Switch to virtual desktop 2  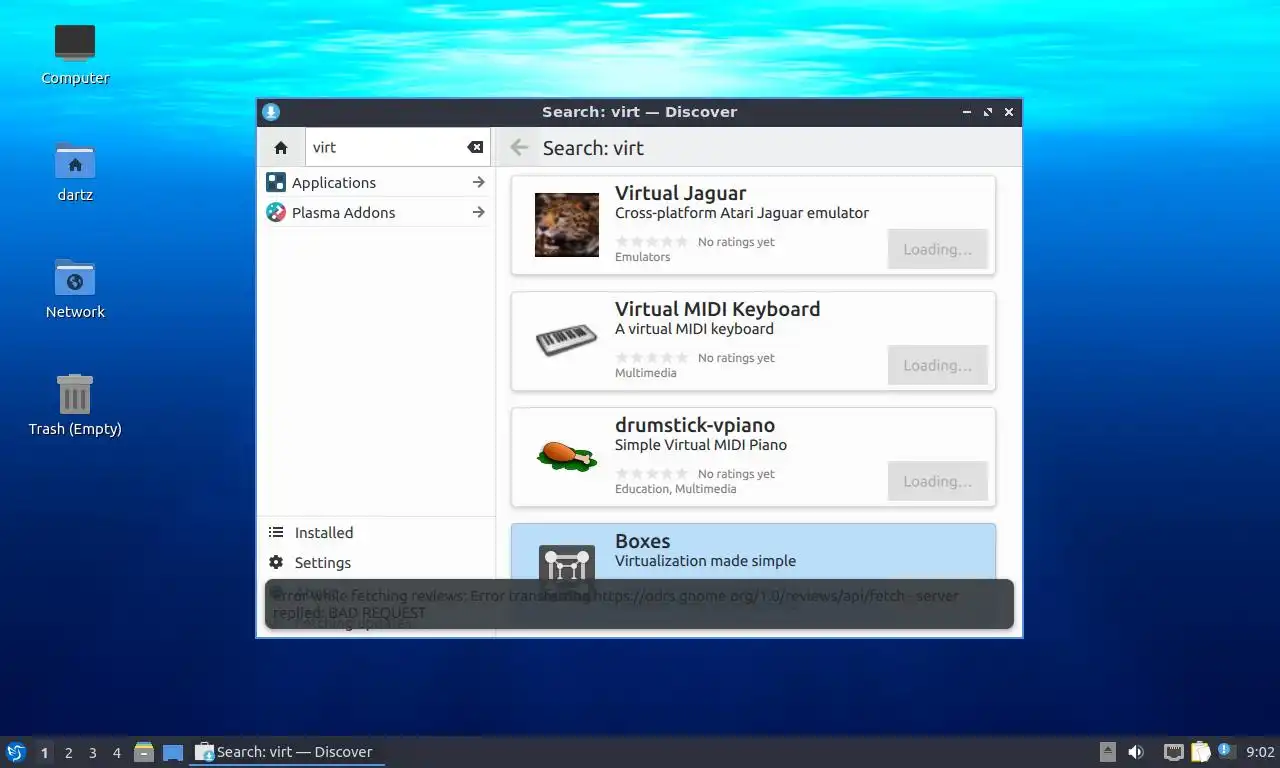point(68,753)
